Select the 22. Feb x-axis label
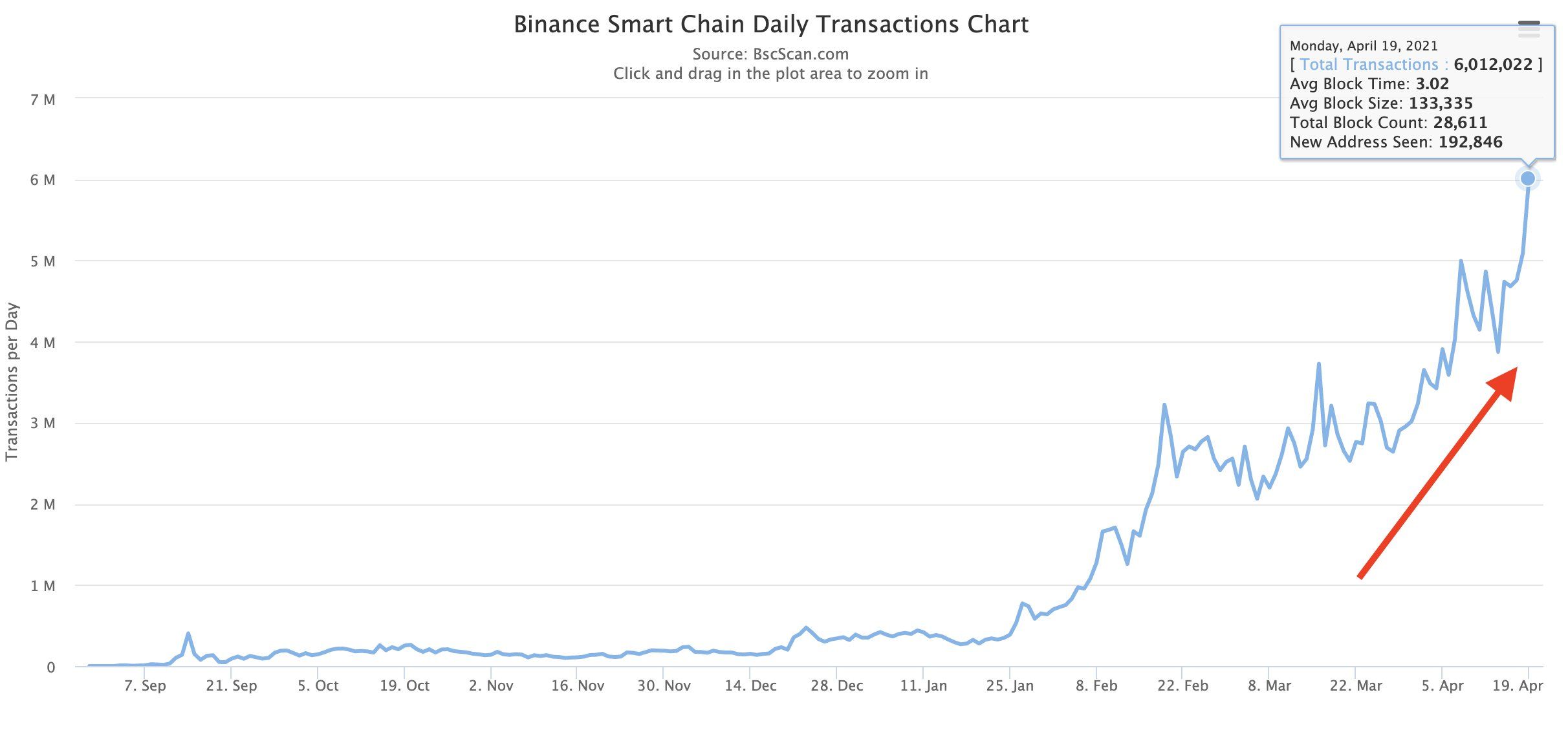The width and height of the screenshot is (1568, 732). (1182, 686)
